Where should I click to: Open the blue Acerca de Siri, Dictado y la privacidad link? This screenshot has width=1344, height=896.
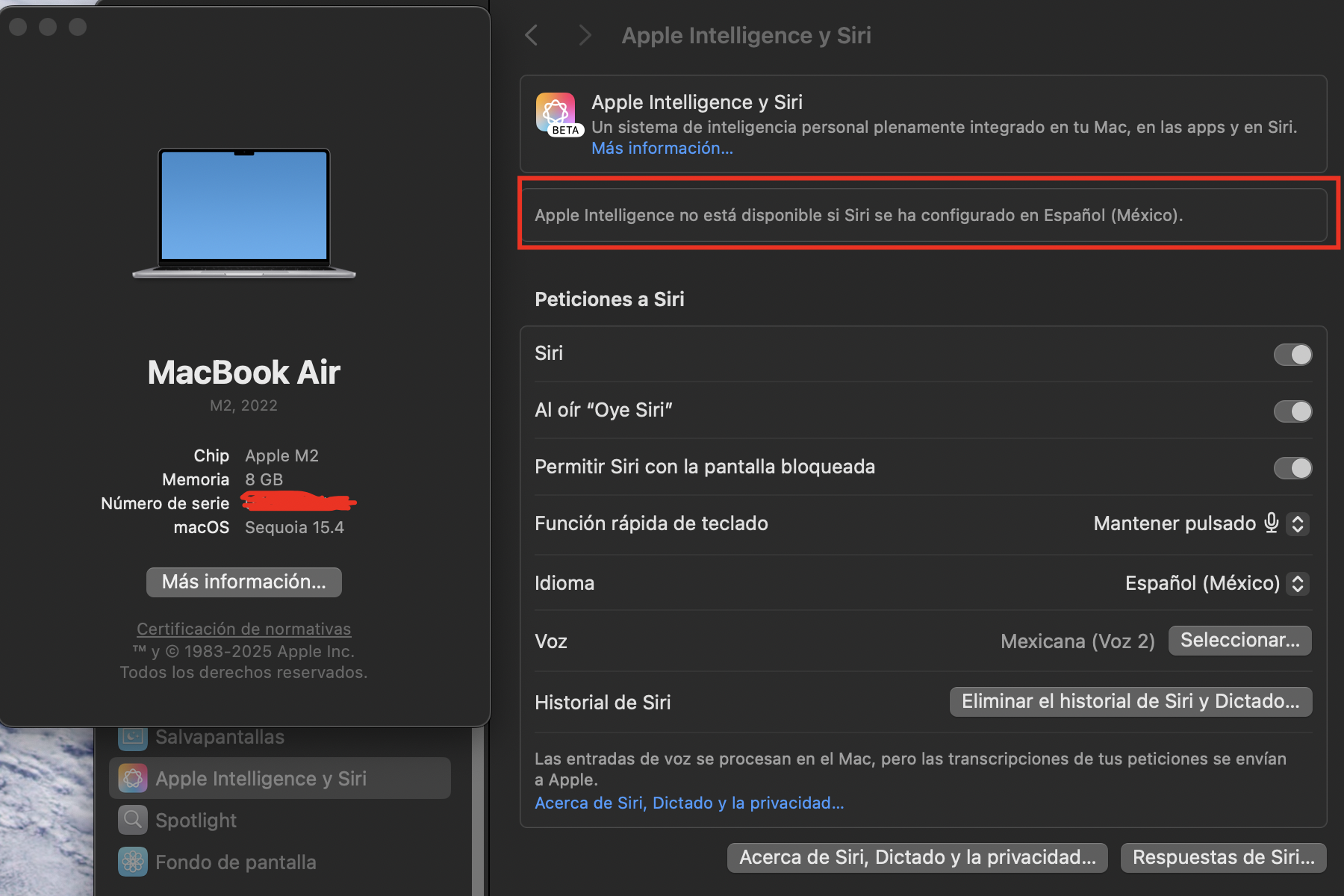click(689, 803)
